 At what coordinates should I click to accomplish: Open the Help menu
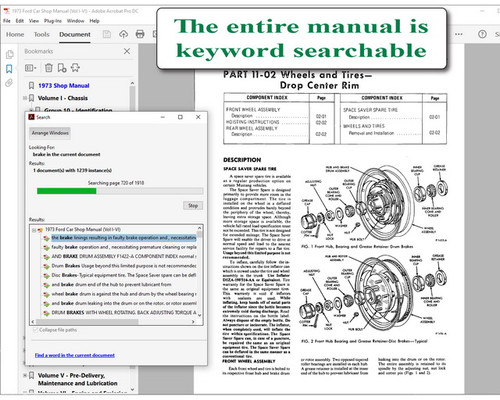94,21
